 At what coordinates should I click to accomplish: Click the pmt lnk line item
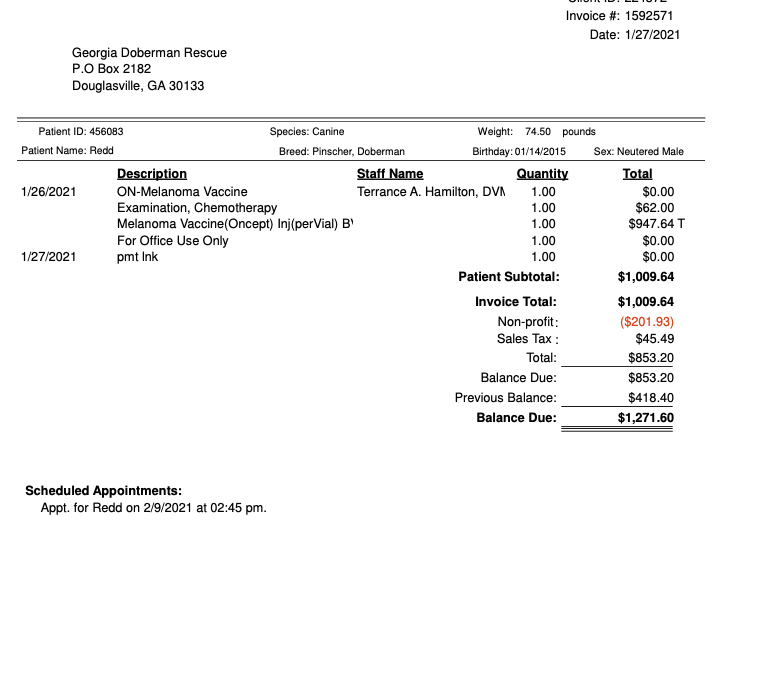(137, 257)
